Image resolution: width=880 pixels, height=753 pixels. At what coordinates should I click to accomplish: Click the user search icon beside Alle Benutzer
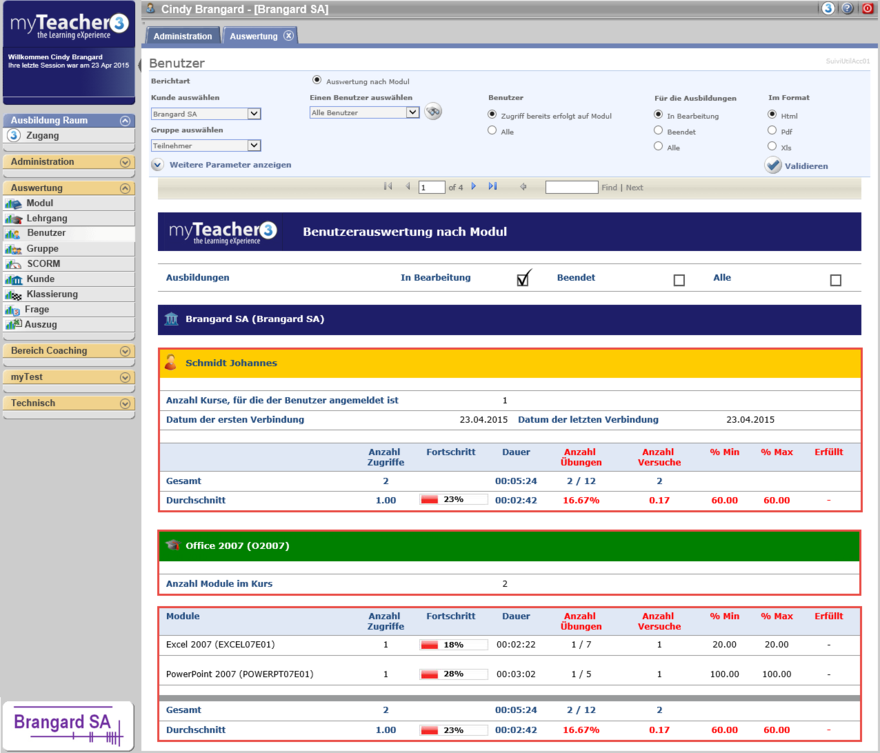tap(433, 112)
